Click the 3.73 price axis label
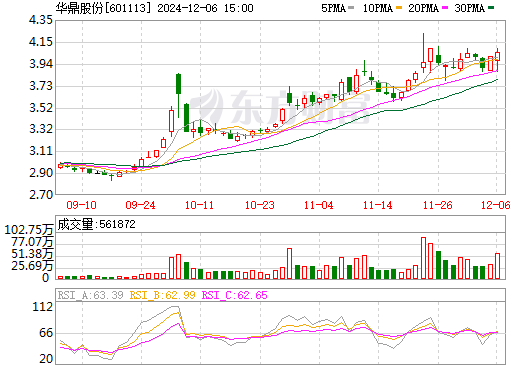 [41, 86]
